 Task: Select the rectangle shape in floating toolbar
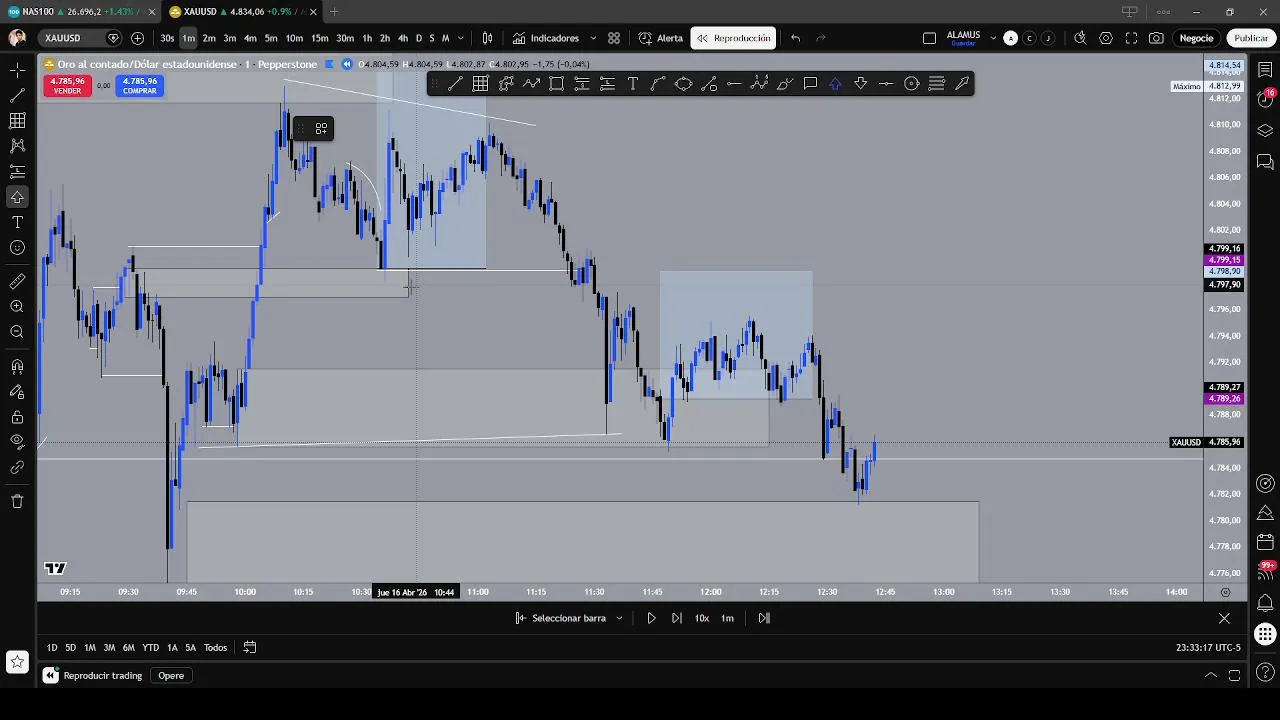pos(556,84)
